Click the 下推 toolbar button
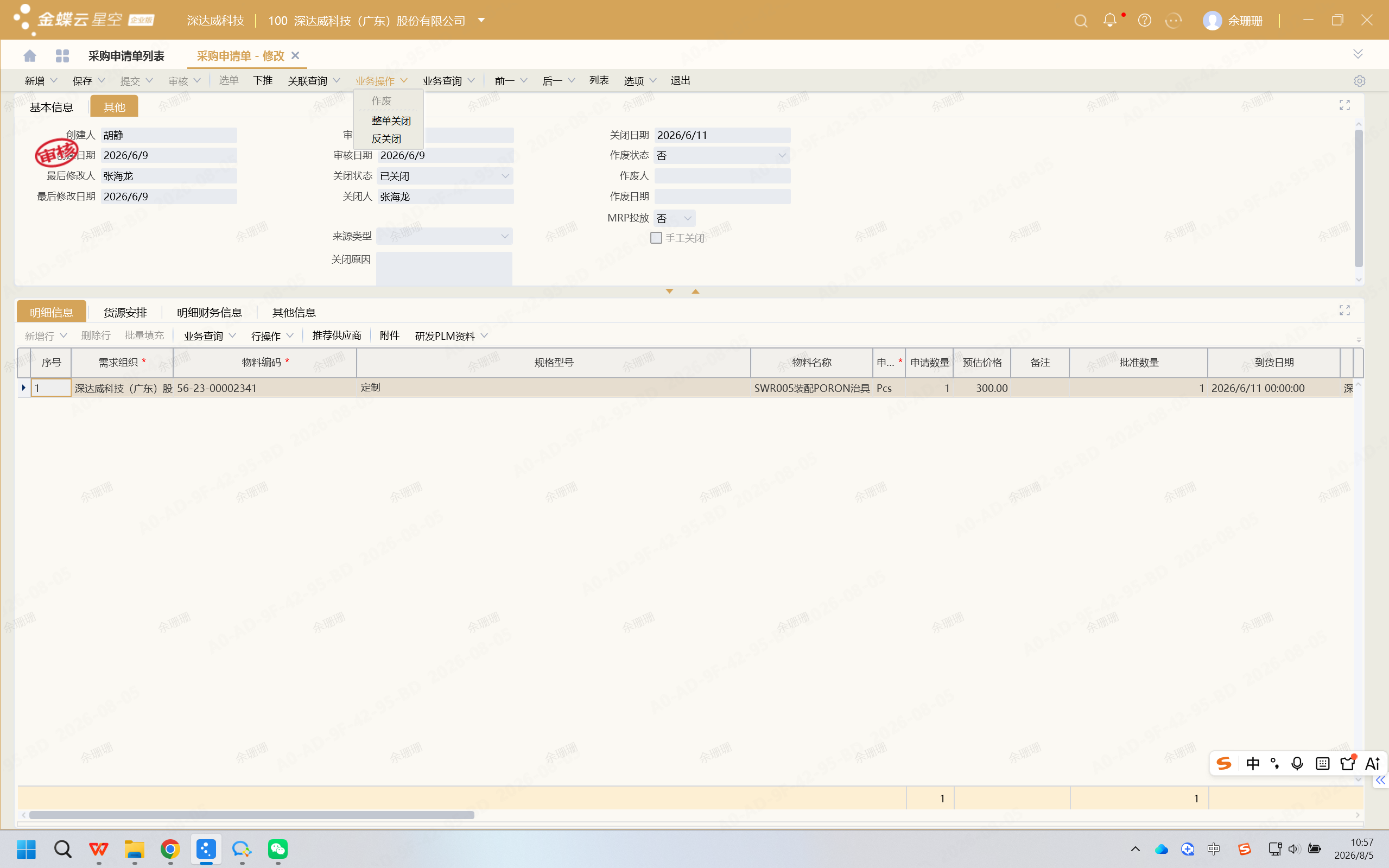This screenshot has height=868, width=1389. (263, 80)
